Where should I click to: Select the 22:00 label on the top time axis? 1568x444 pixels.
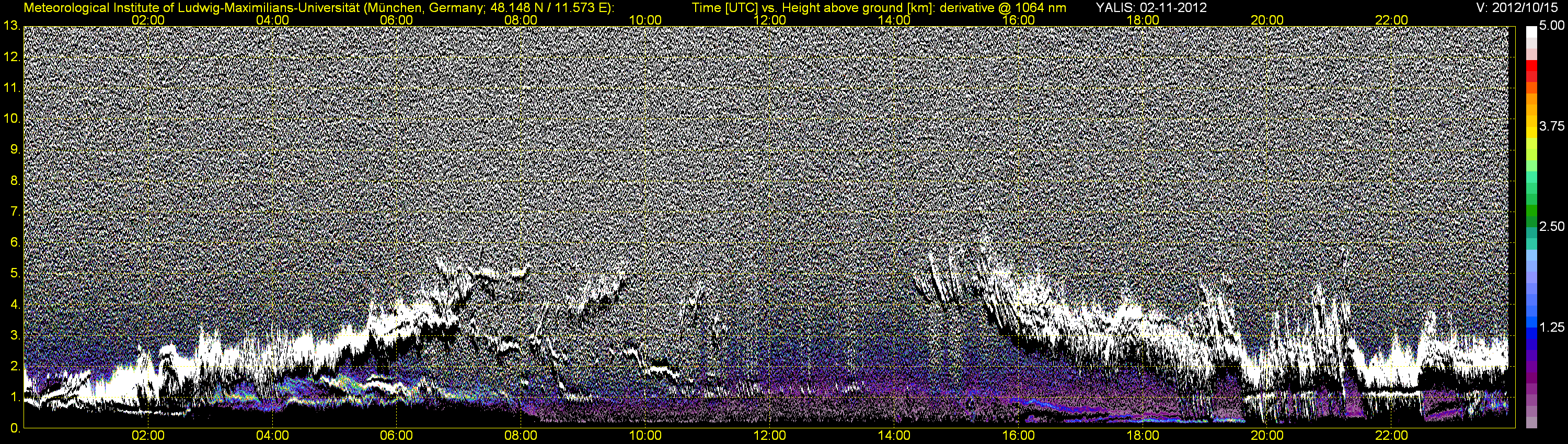(x=1392, y=20)
